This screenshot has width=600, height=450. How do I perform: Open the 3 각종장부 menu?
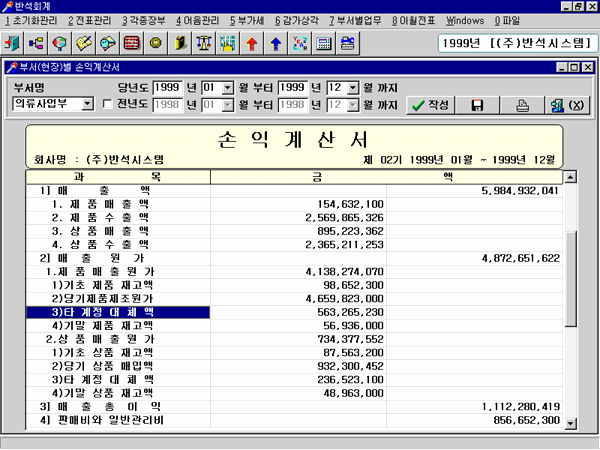pos(144,21)
